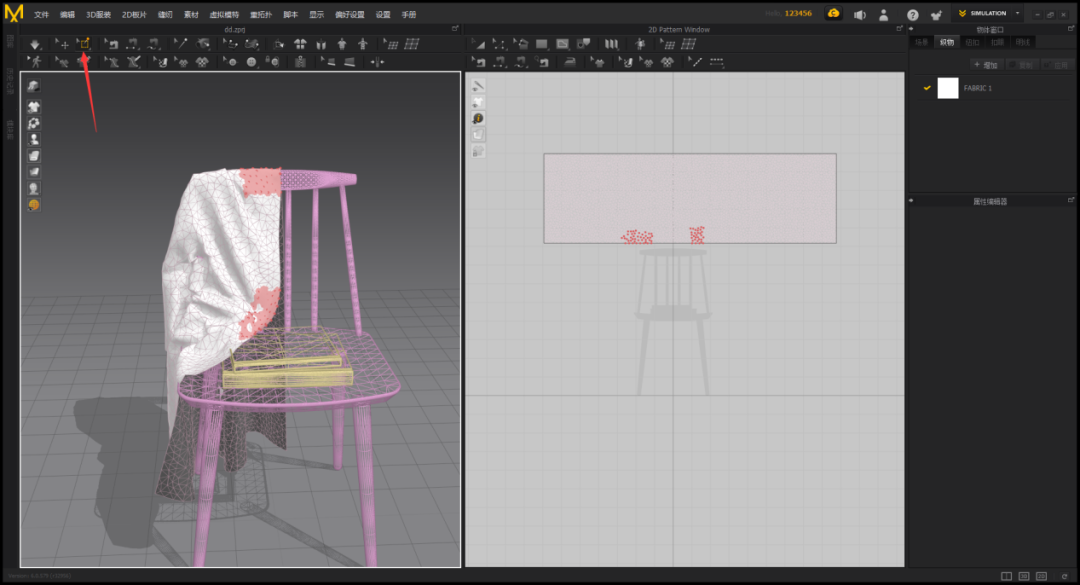The width and height of the screenshot is (1080, 585).
Task: Open the help question mark icon
Action: coord(912,15)
